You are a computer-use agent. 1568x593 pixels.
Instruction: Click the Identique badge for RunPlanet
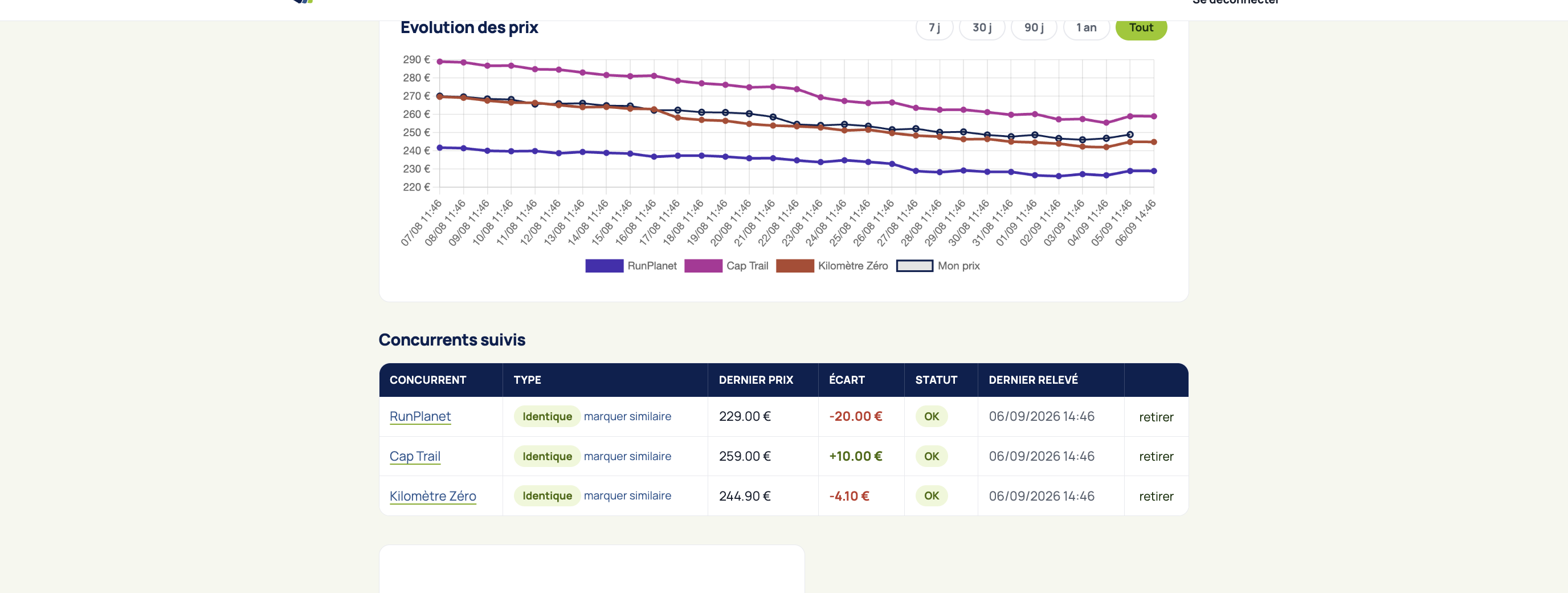tap(546, 416)
